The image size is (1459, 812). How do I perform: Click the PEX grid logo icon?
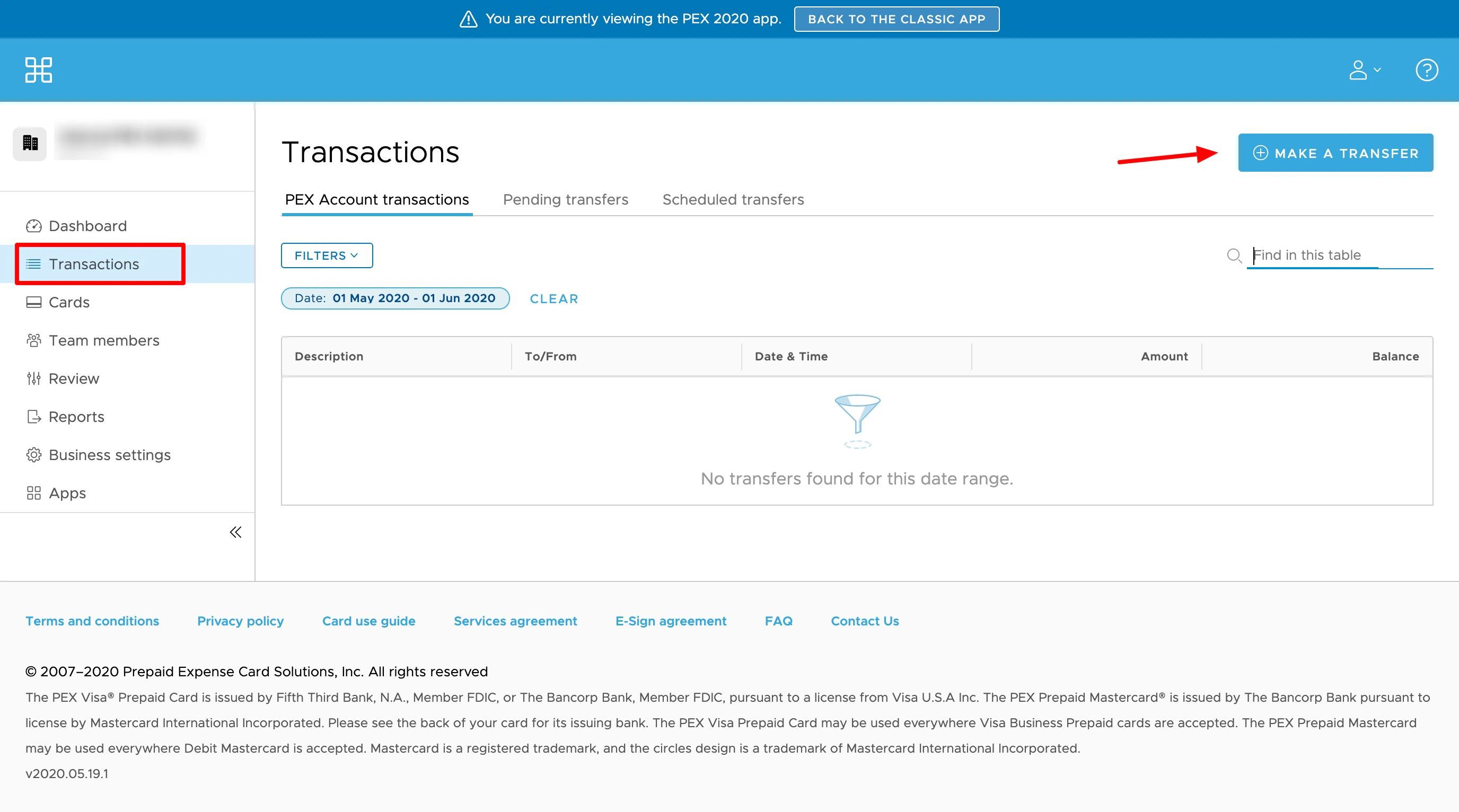[39, 70]
